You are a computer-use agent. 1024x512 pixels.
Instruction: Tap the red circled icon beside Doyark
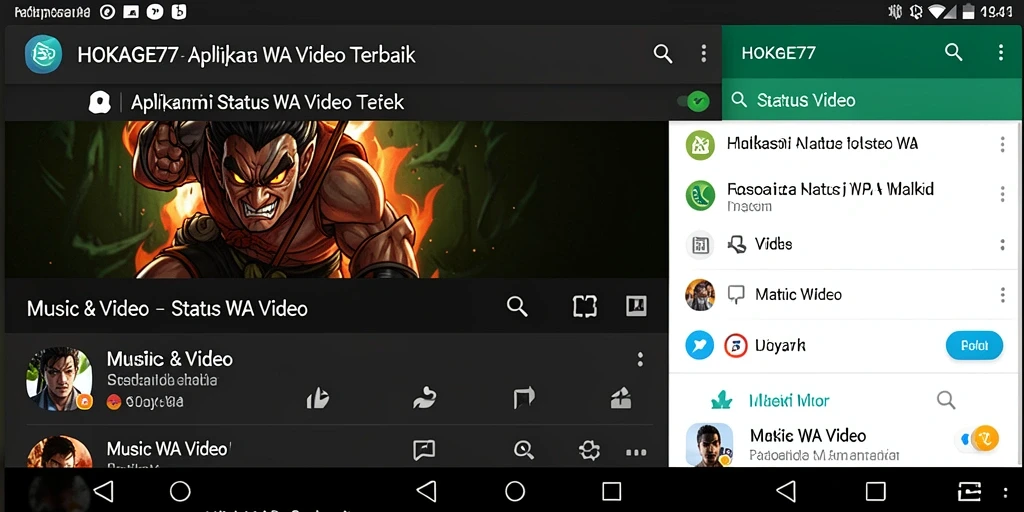pyautogui.click(x=735, y=345)
